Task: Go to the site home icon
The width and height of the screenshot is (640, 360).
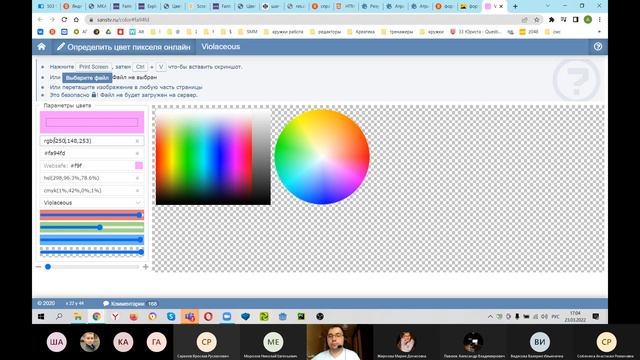Action: [x=41, y=47]
